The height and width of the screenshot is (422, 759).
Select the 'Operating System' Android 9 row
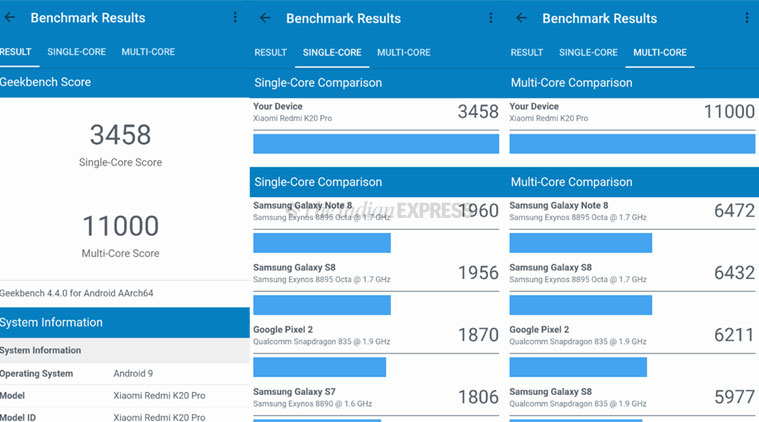(x=125, y=374)
